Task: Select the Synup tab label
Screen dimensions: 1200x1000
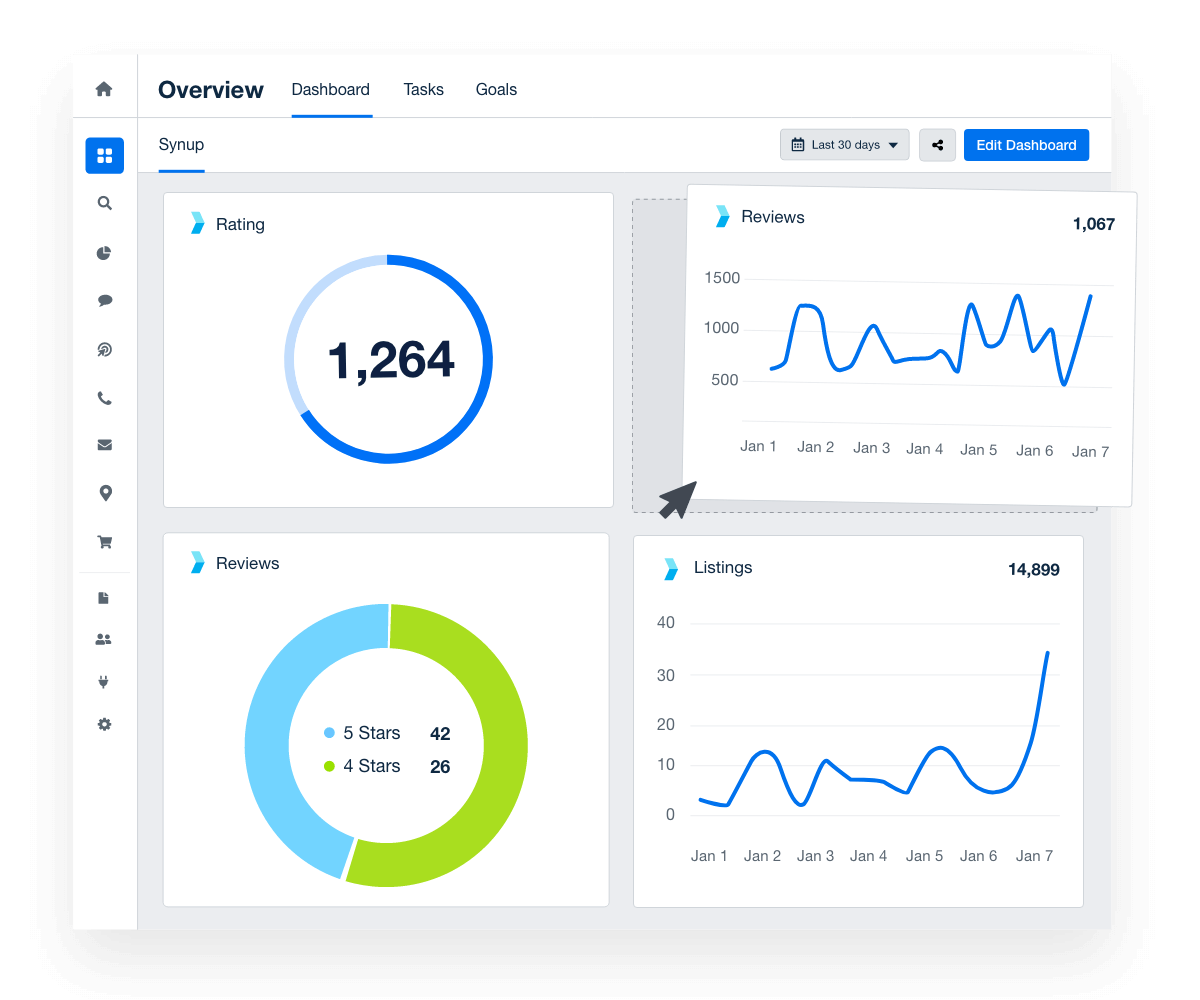Action: click(181, 144)
